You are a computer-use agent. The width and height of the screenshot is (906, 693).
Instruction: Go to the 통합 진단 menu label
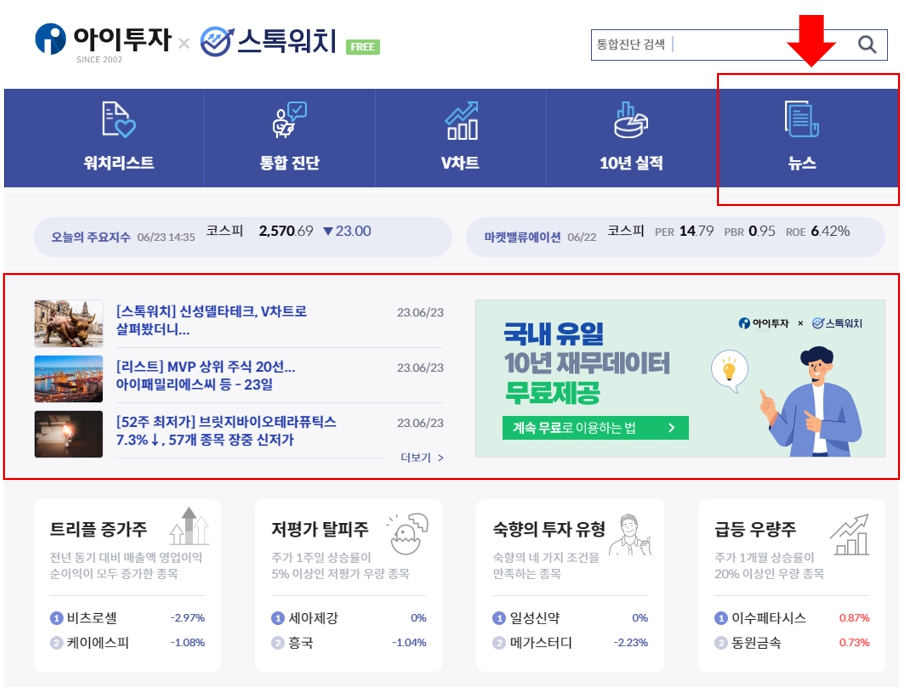289,163
